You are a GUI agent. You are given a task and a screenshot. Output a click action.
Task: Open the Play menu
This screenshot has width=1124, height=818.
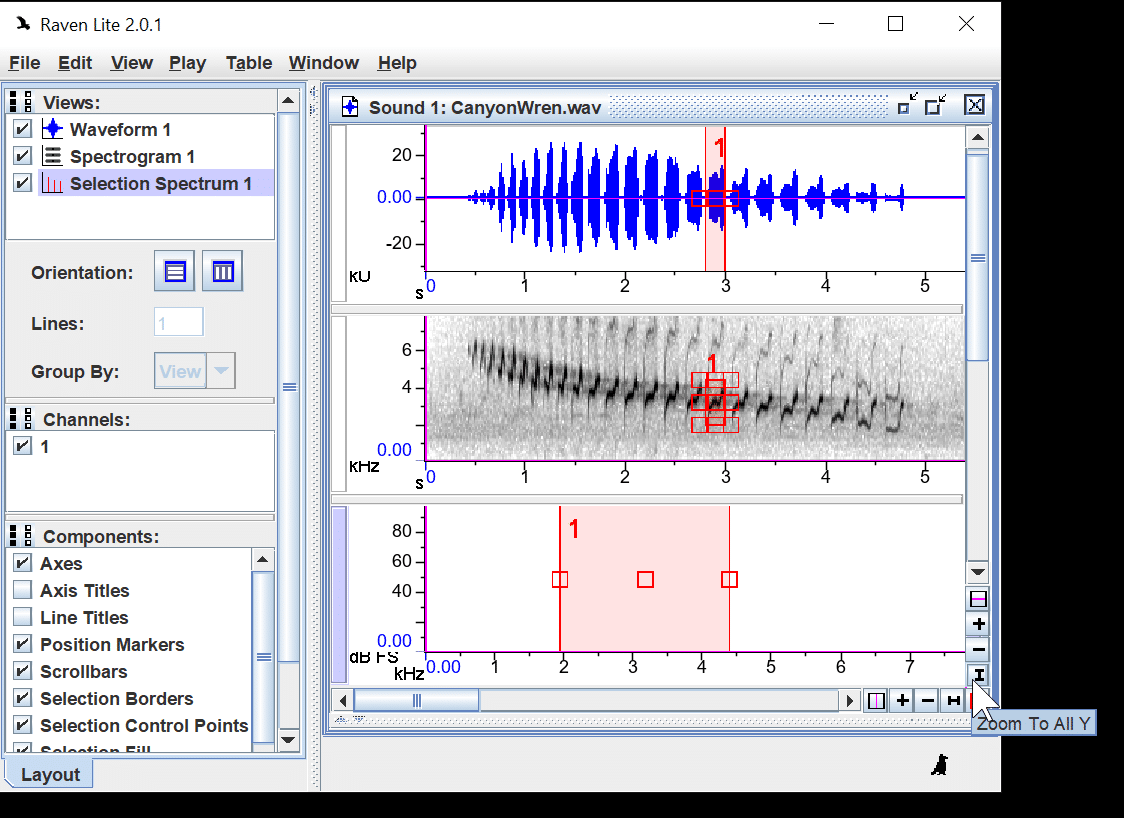187,63
